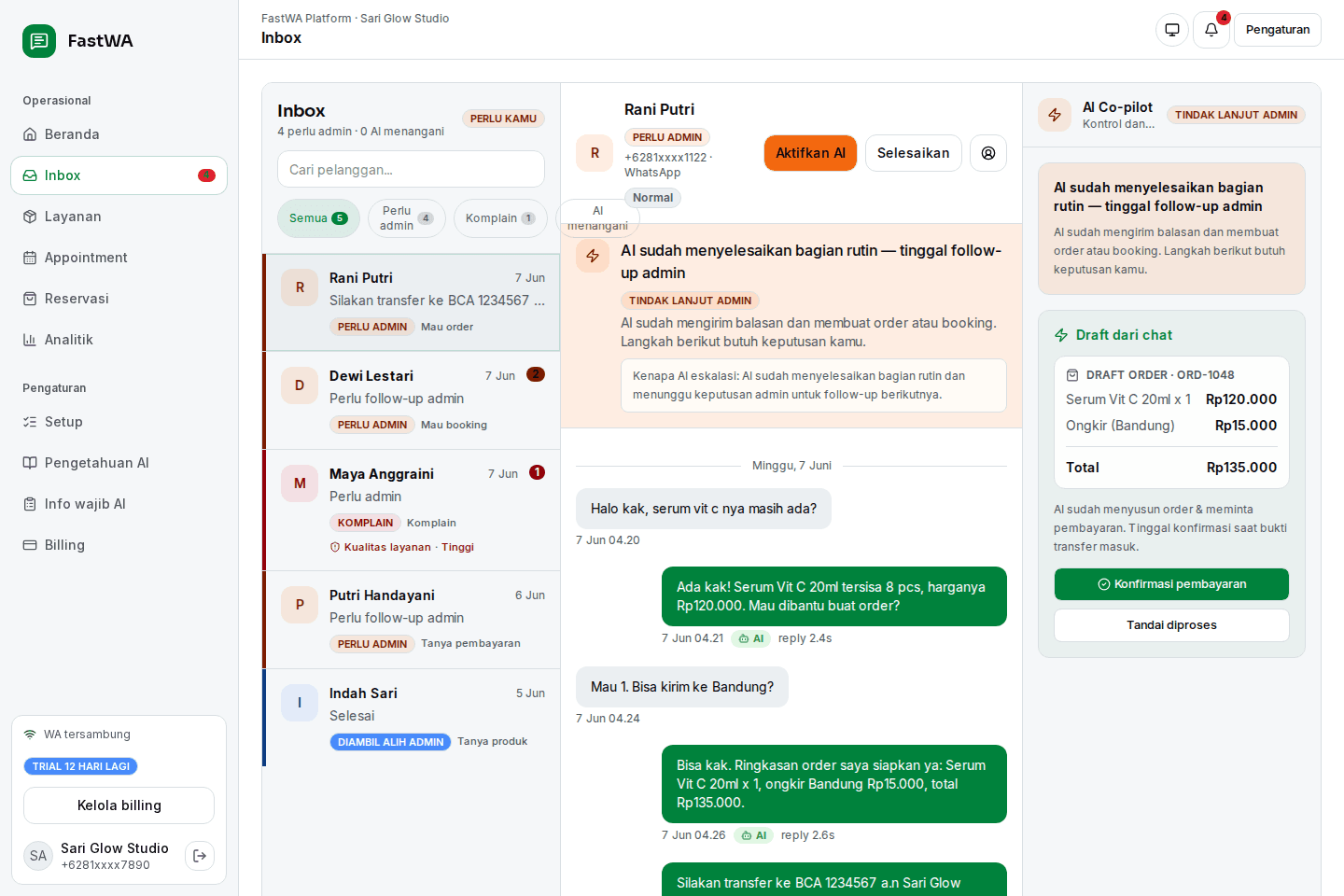Click the Rani Putri avatar in chat header

pos(595,153)
